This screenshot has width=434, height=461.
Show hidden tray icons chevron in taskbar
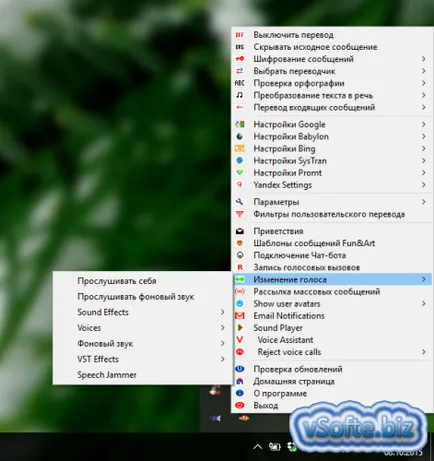(258, 446)
